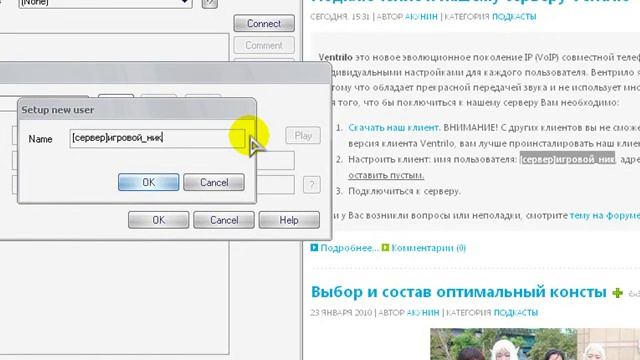Image resolution: width=640 pixels, height=360 pixels.
Task: Click the 'Ventrilo' bold word in the article
Action: click(336, 57)
